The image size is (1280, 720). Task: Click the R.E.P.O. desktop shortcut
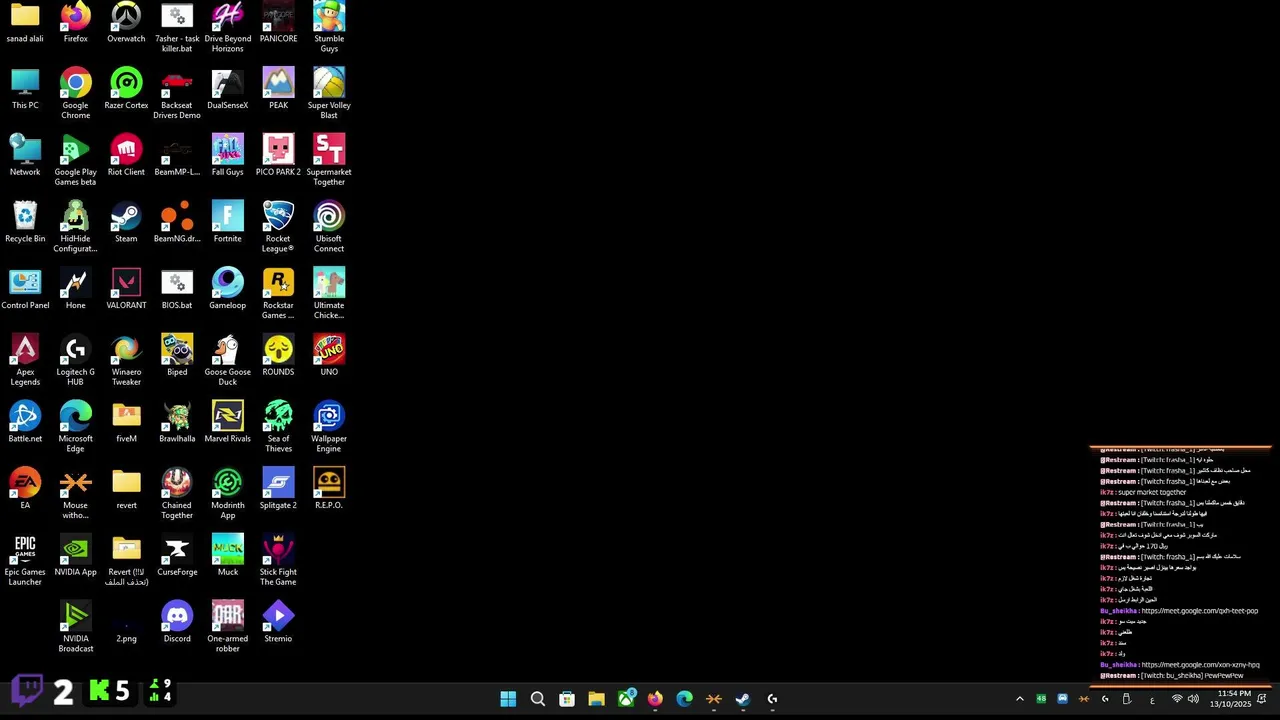click(x=328, y=489)
